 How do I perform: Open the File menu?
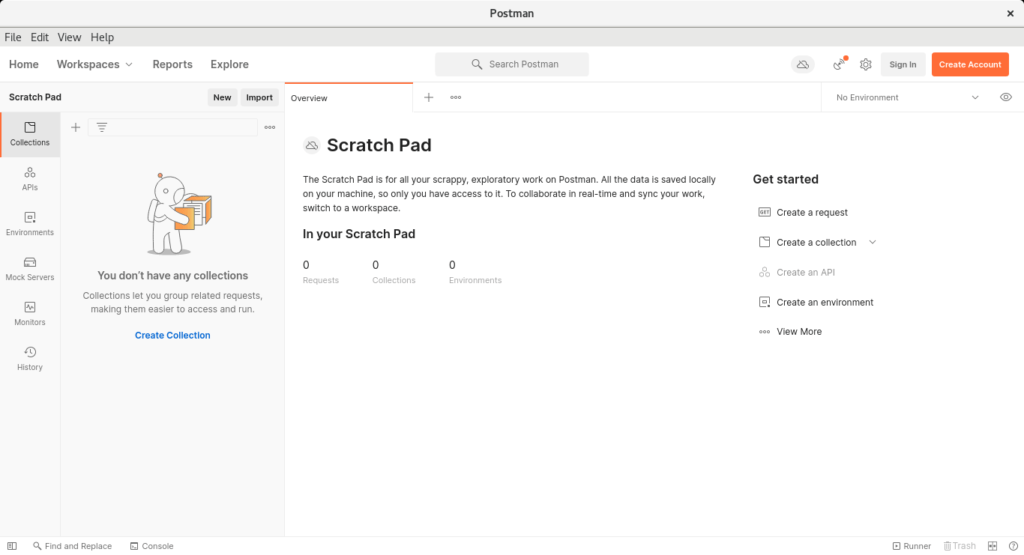[x=12, y=37]
